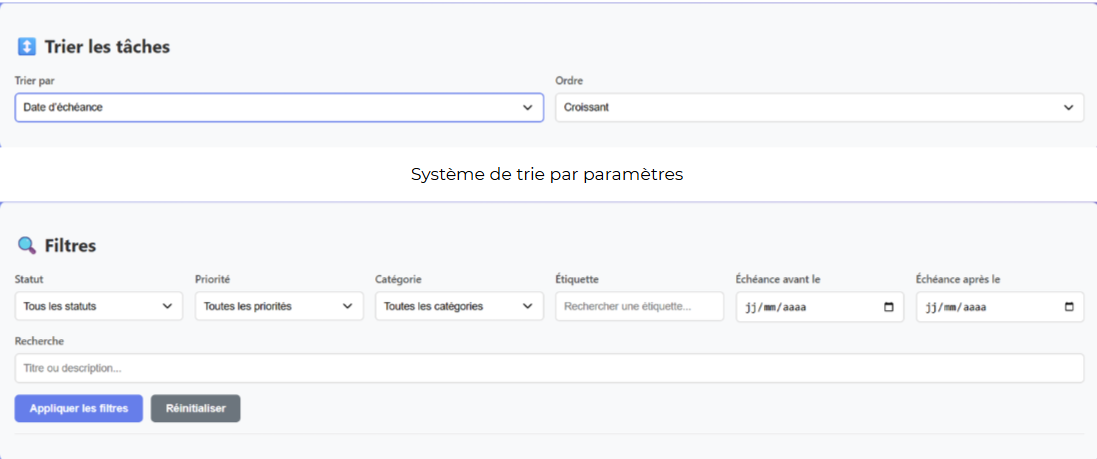This screenshot has height=459, width=1097.
Task: Click the 'Filtres' heading text
Action: (70, 246)
